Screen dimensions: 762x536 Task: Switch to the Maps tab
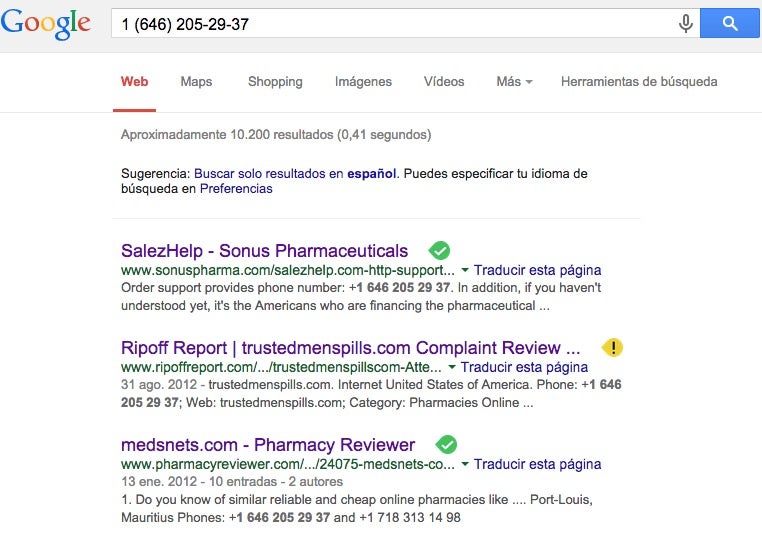coord(196,82)
